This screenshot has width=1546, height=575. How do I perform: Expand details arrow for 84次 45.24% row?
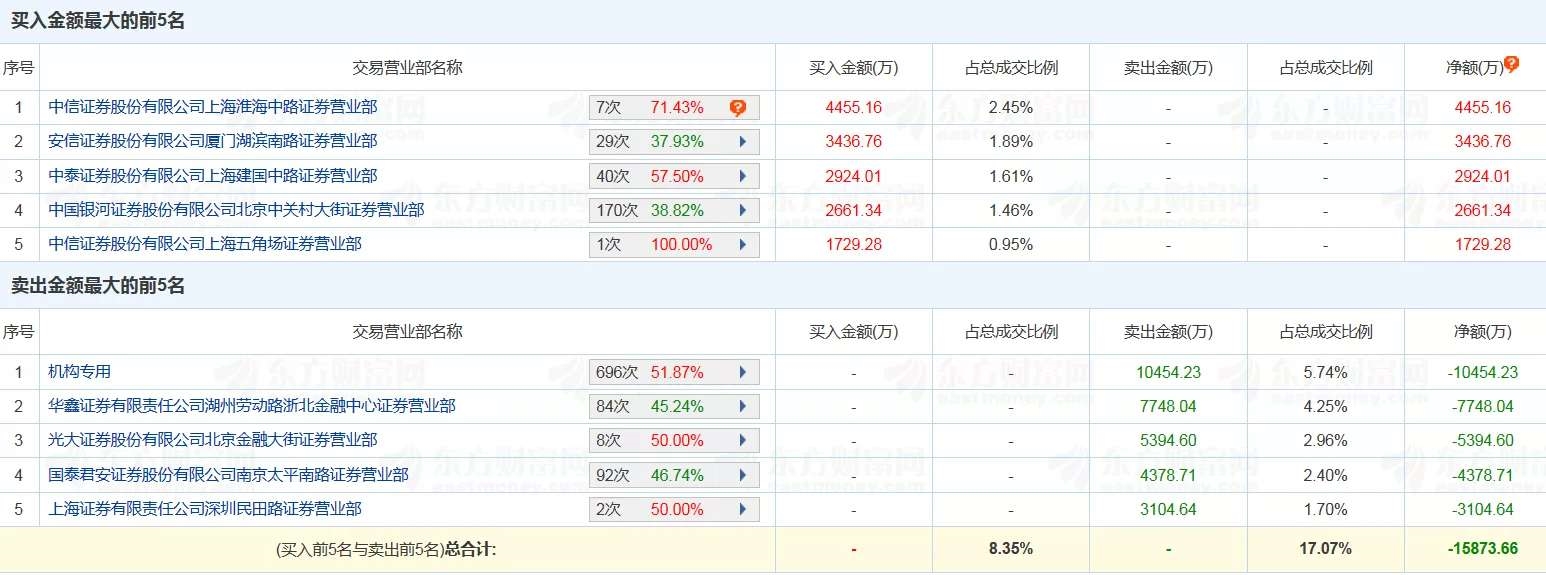click(x=743, y=406)
